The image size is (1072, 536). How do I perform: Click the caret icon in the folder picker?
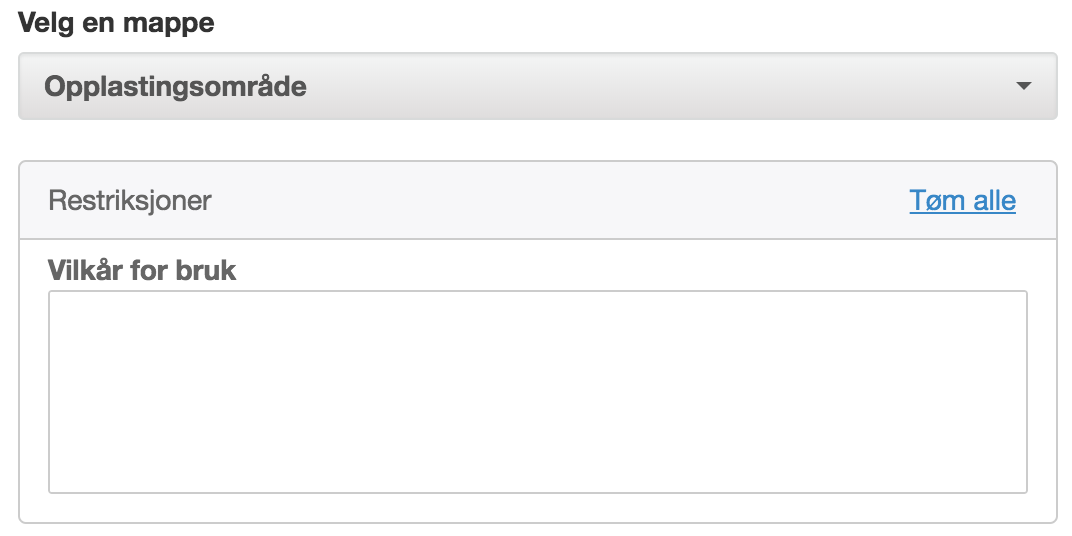coord(1023,87)
